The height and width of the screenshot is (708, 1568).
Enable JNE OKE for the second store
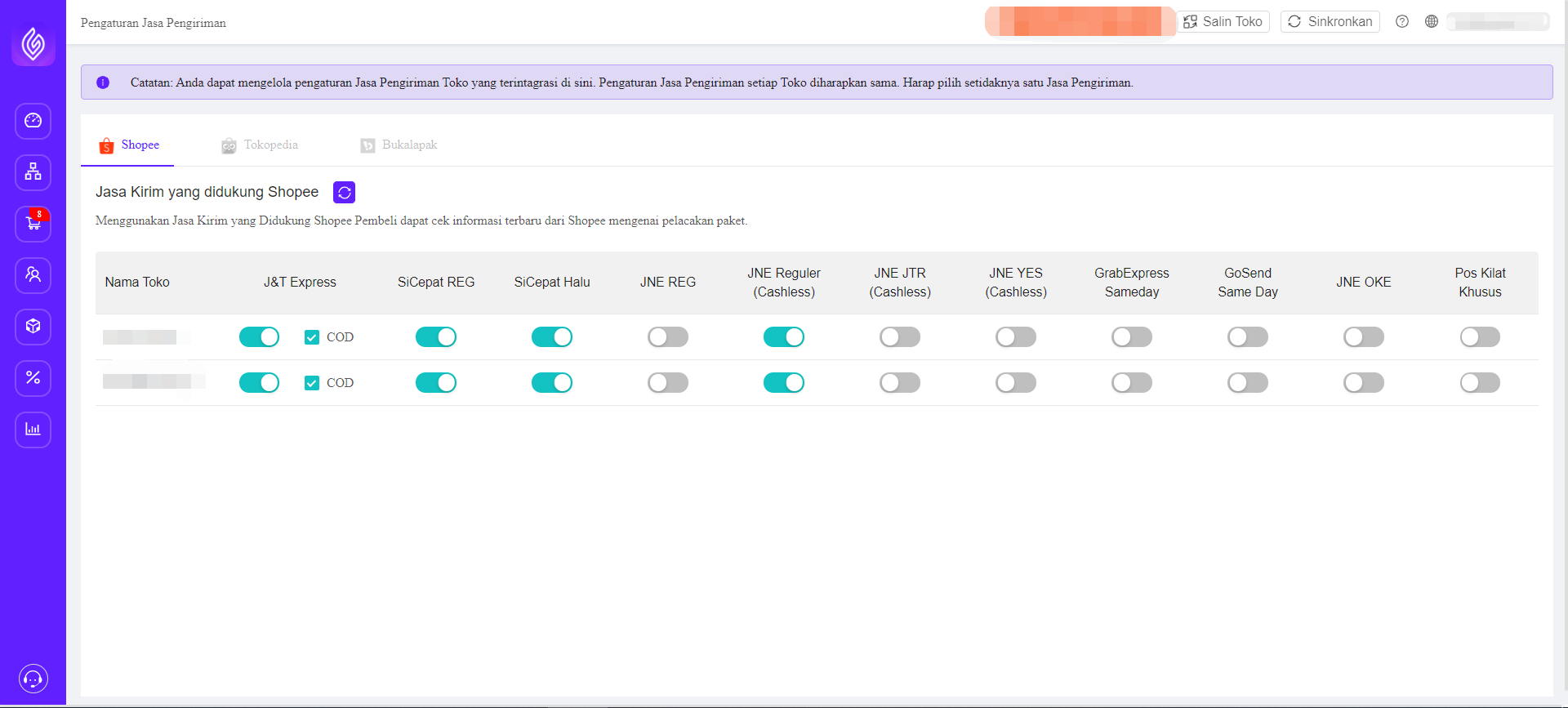pyautogui.click(x=1364, y=383)
